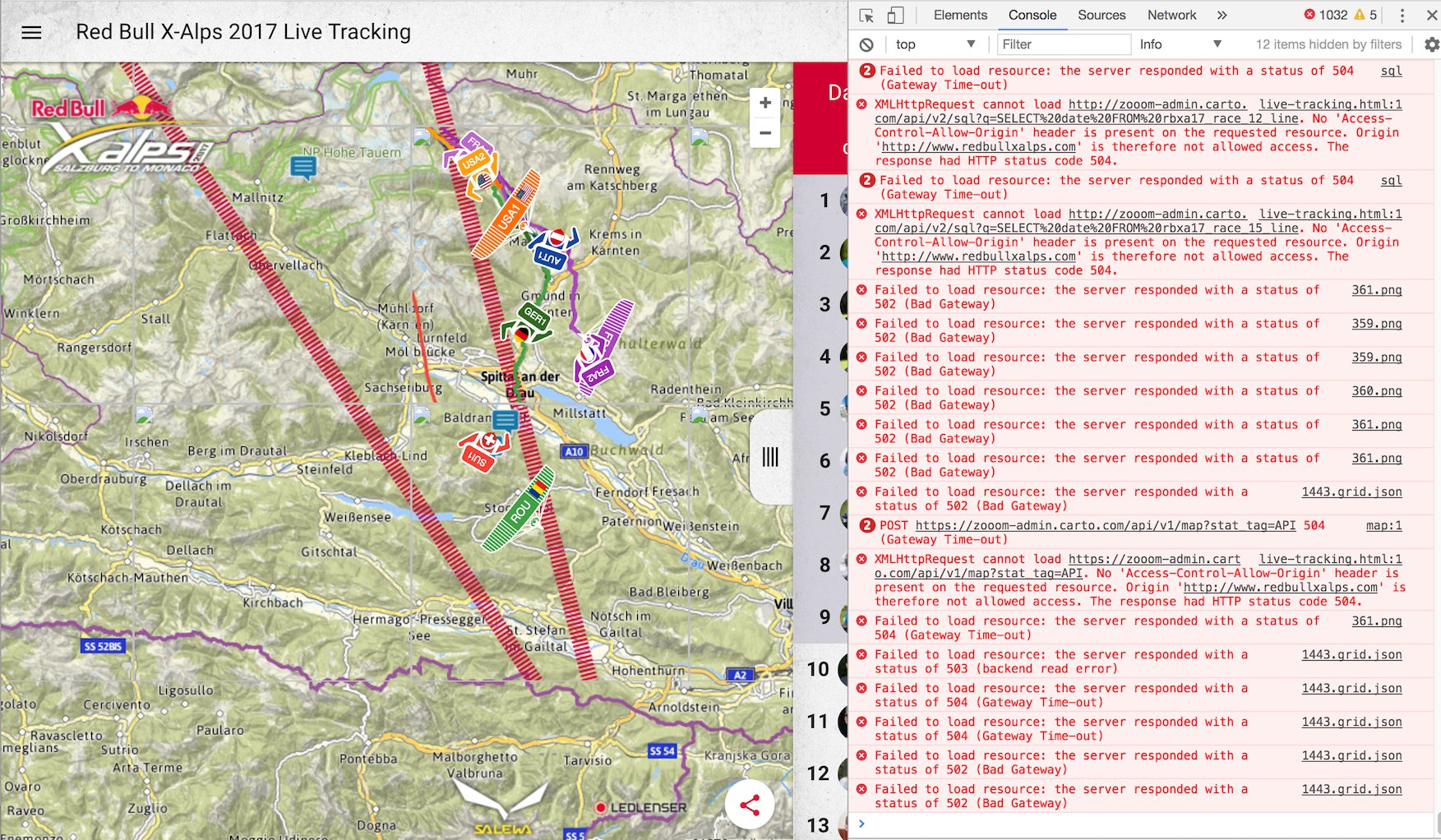Select the SUI athlete marker

(x=483, y=451)
